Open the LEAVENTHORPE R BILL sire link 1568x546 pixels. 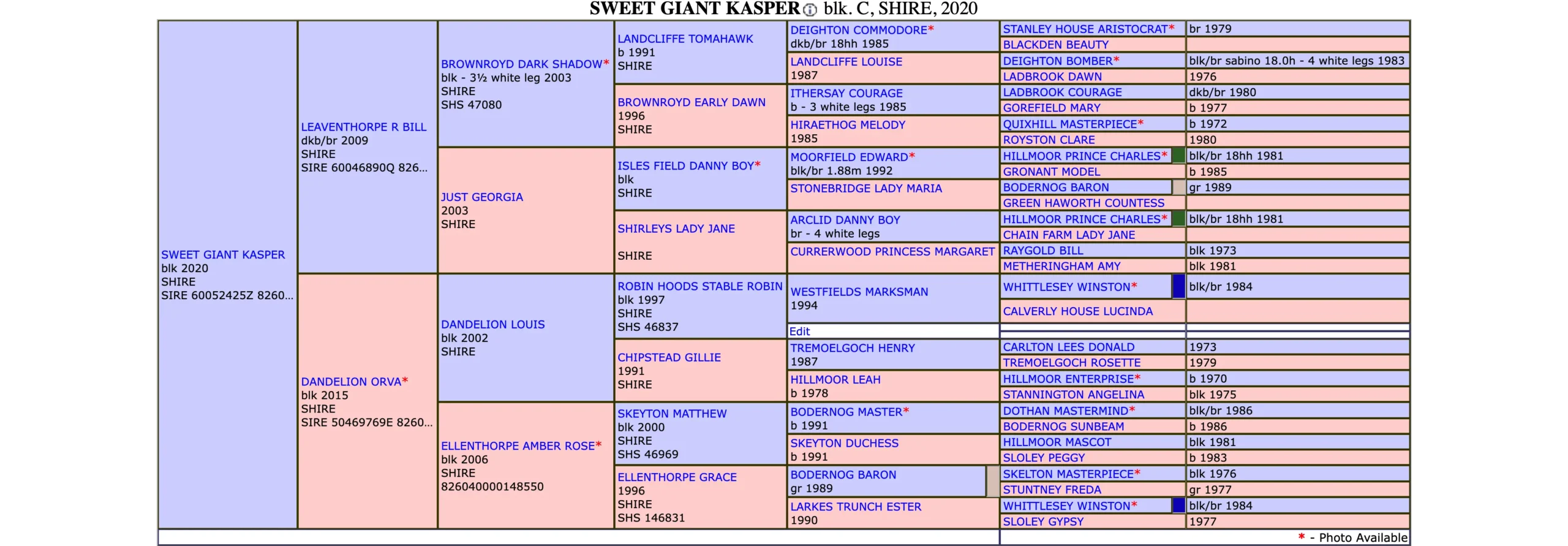click(x=363, y=127)
